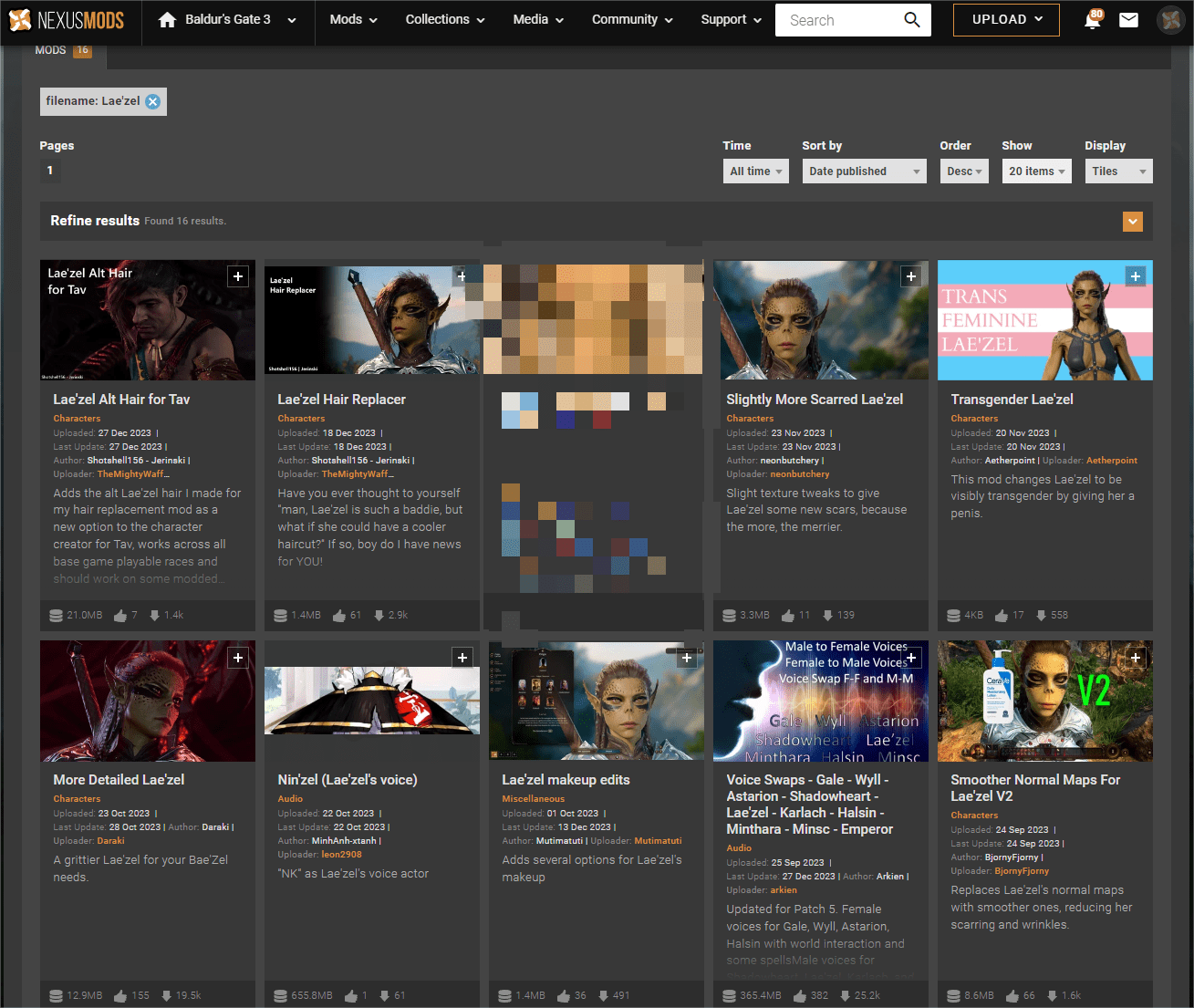Click thumbs-up icon on Voice Swaps mod

(800, 996)
